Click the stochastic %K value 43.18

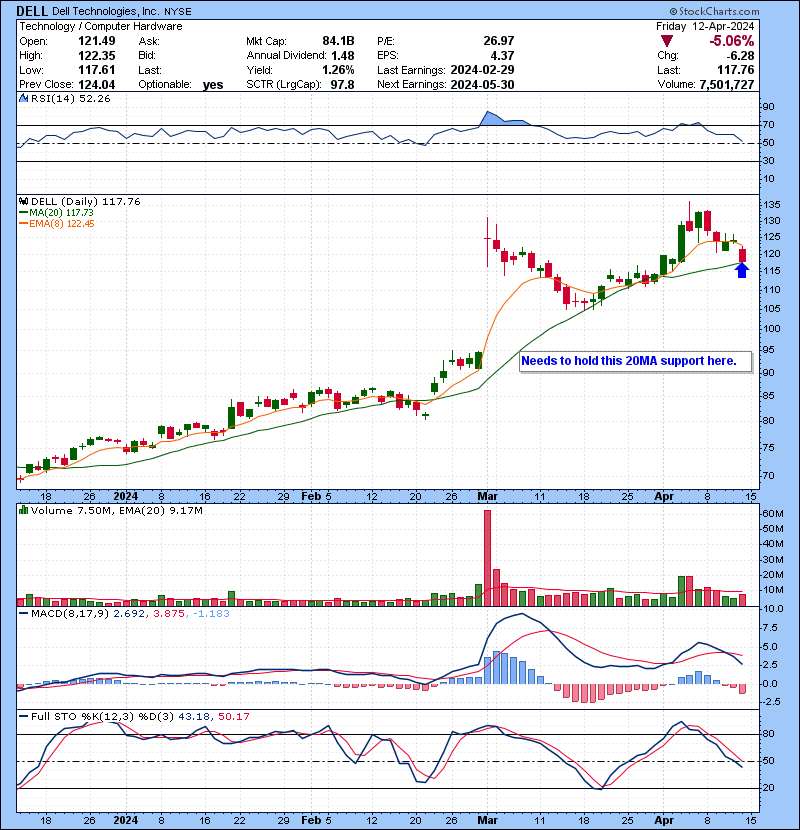point(194,716)
